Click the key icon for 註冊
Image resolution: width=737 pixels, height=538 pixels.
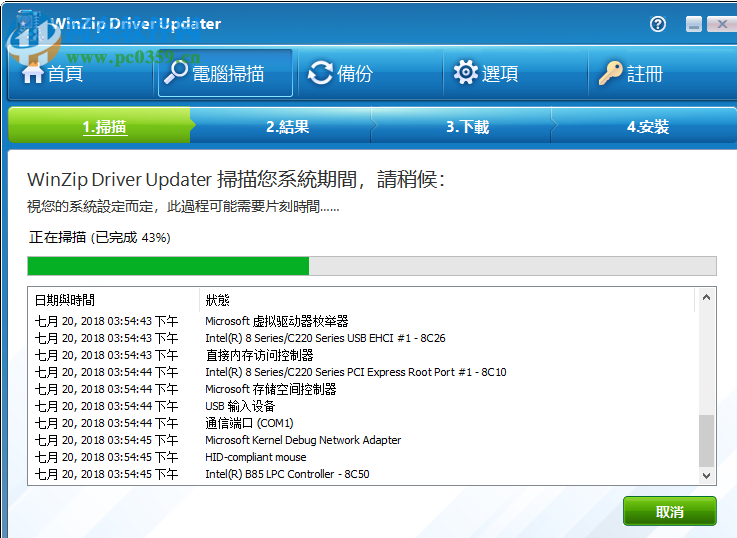[611, 73]
